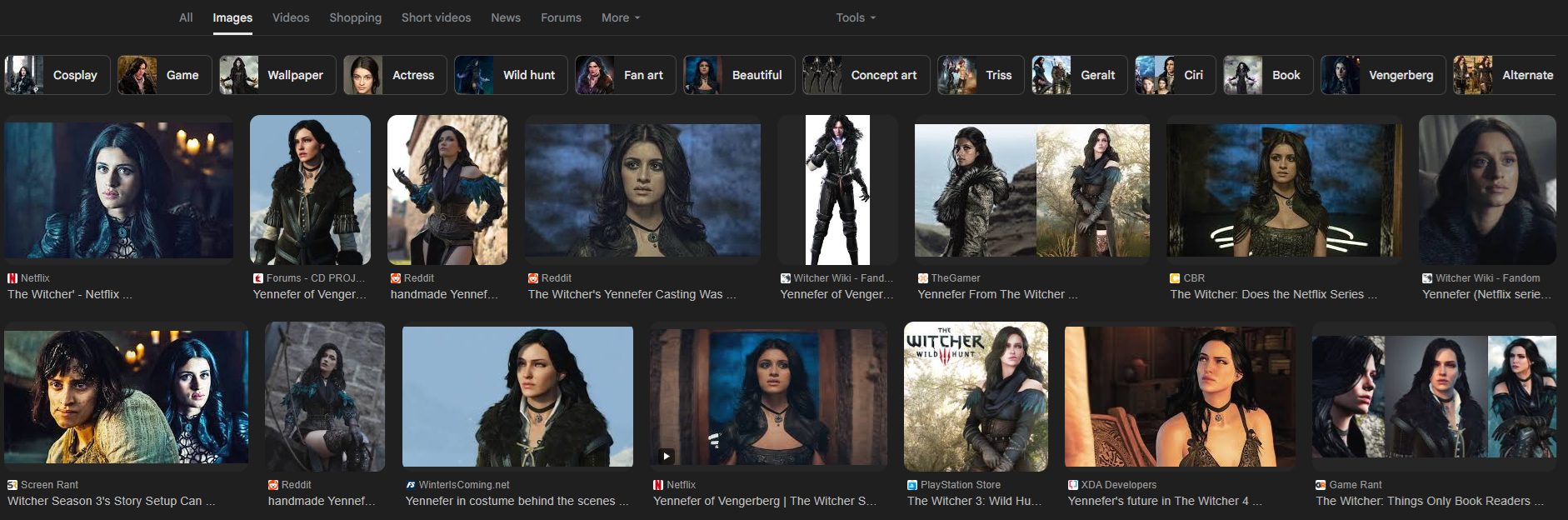Click the Screen Rant source favicon
The width and height of the screenshot is (1568, 520).
(12, 485)
